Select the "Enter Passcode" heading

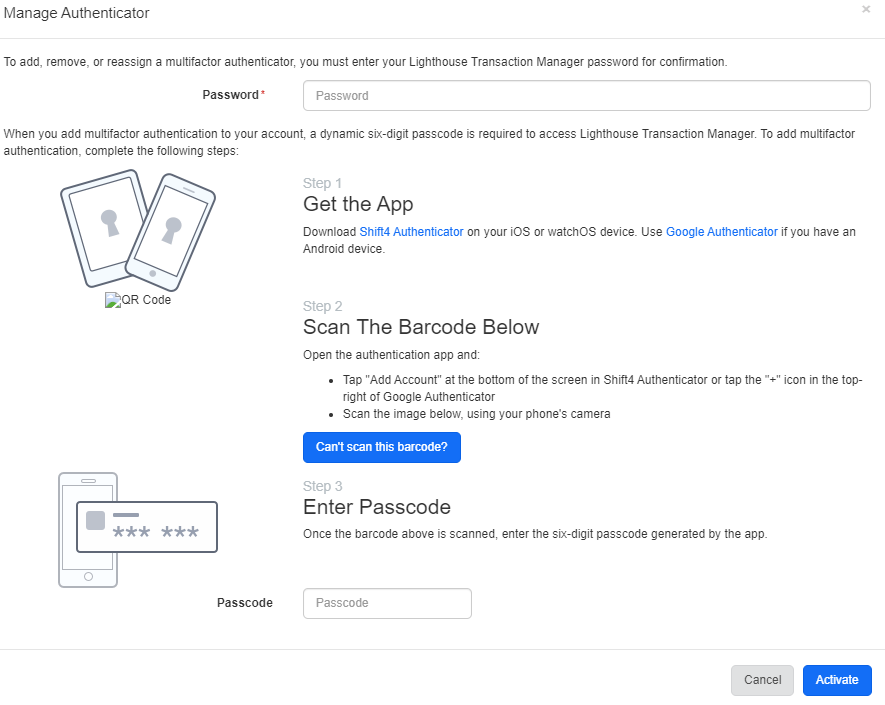(377, 507)
